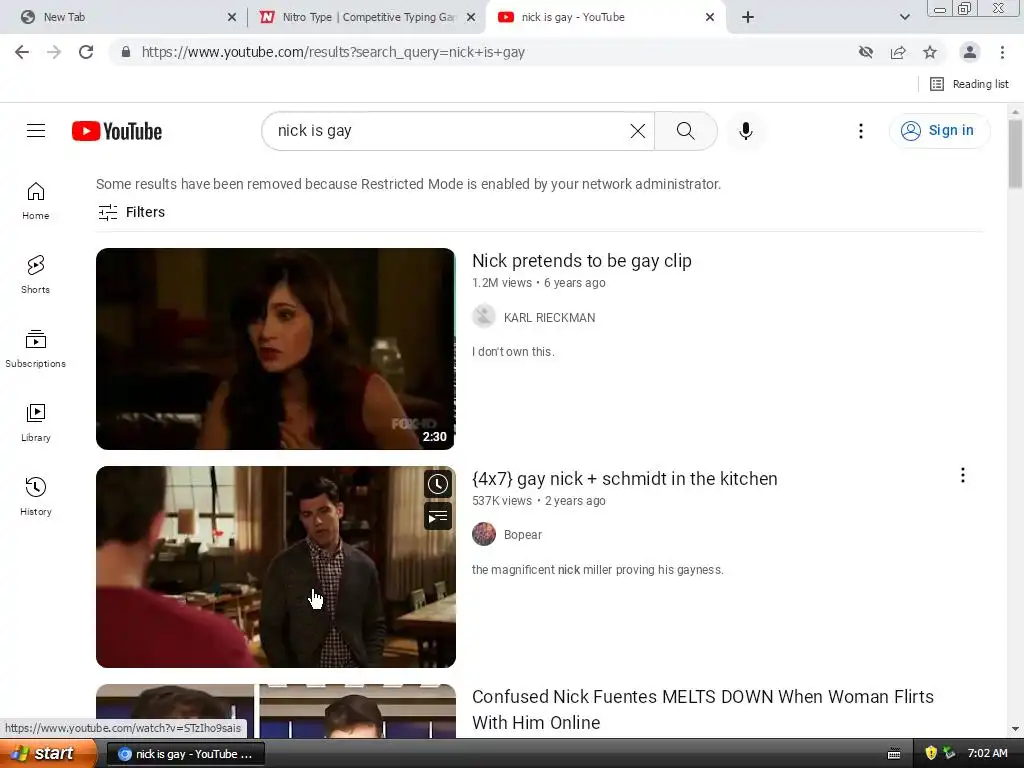Click the taskbar clock showing 7:02 AM
Screen dimensions: 1024x768
point(987,754)
